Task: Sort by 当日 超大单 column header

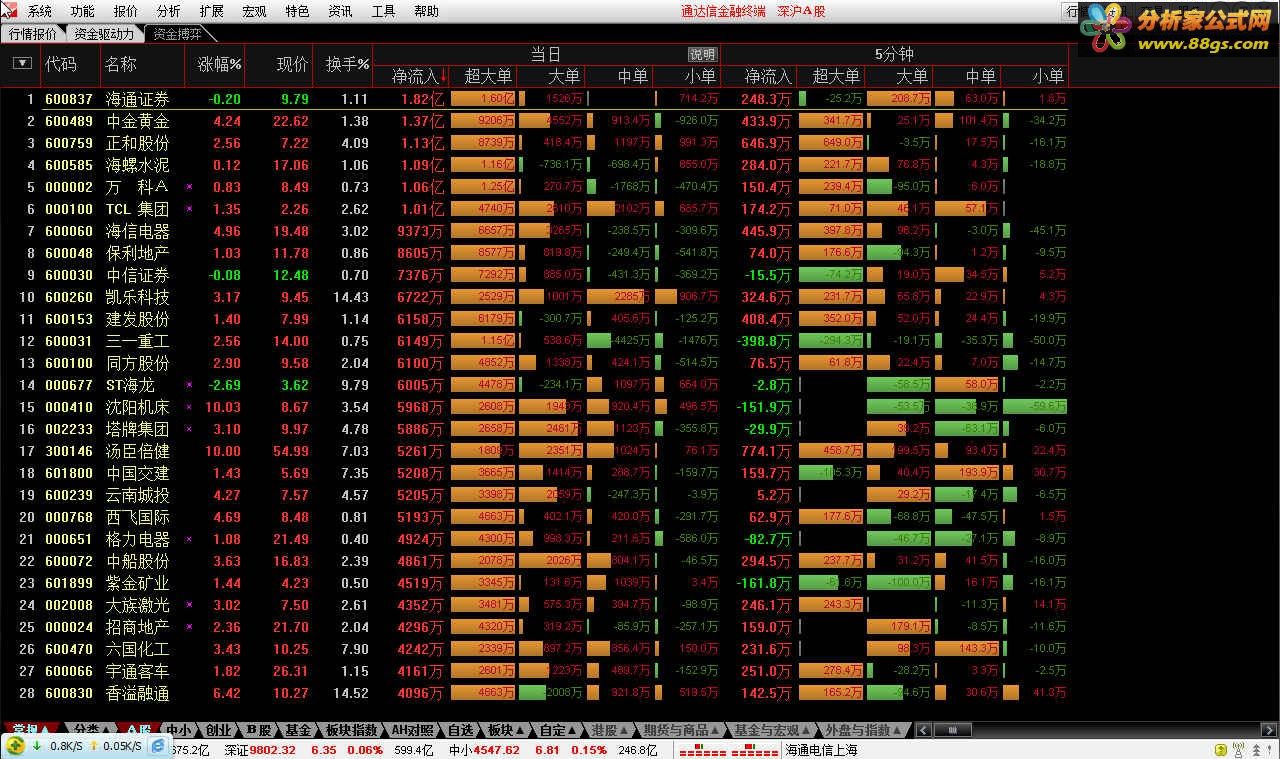Action: click(x=488, y=76)
